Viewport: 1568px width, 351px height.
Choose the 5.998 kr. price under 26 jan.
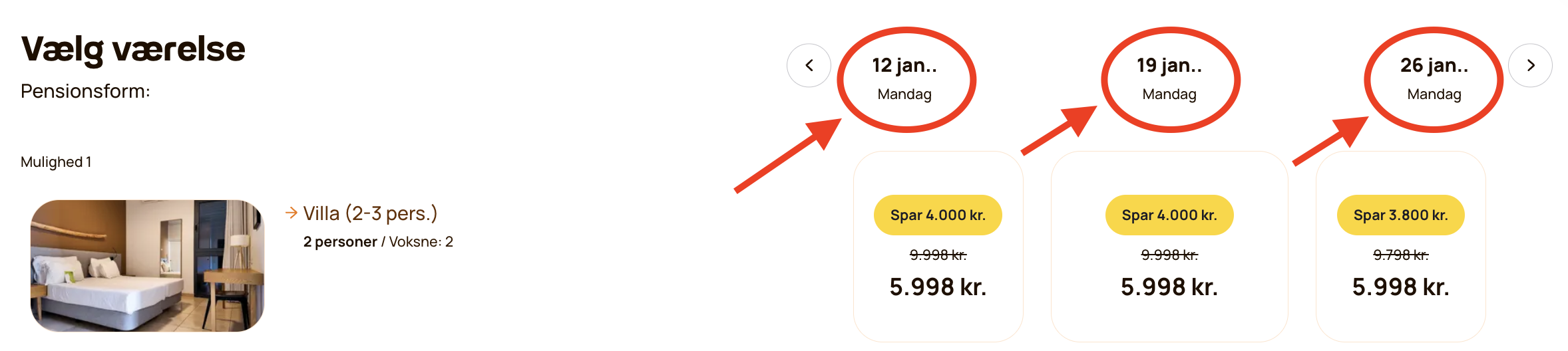[x=1401, y=287]
